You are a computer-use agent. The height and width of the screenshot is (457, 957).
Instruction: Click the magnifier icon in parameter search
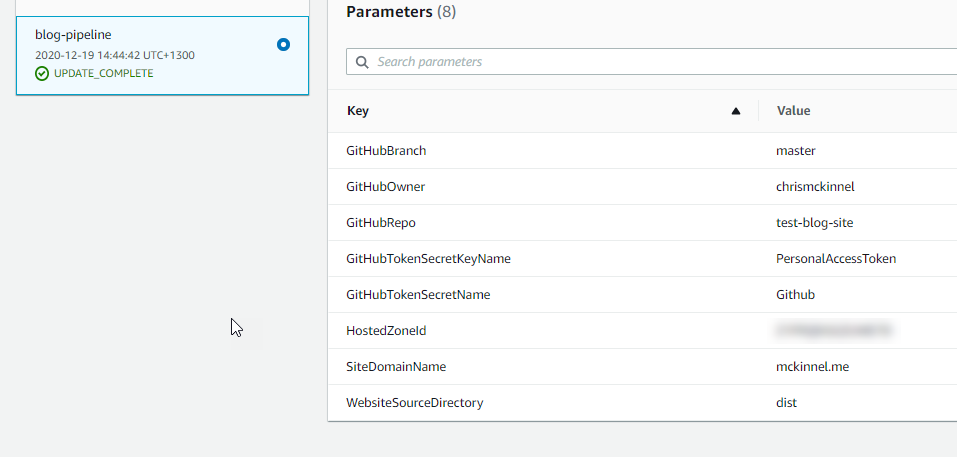coord(362,62)
